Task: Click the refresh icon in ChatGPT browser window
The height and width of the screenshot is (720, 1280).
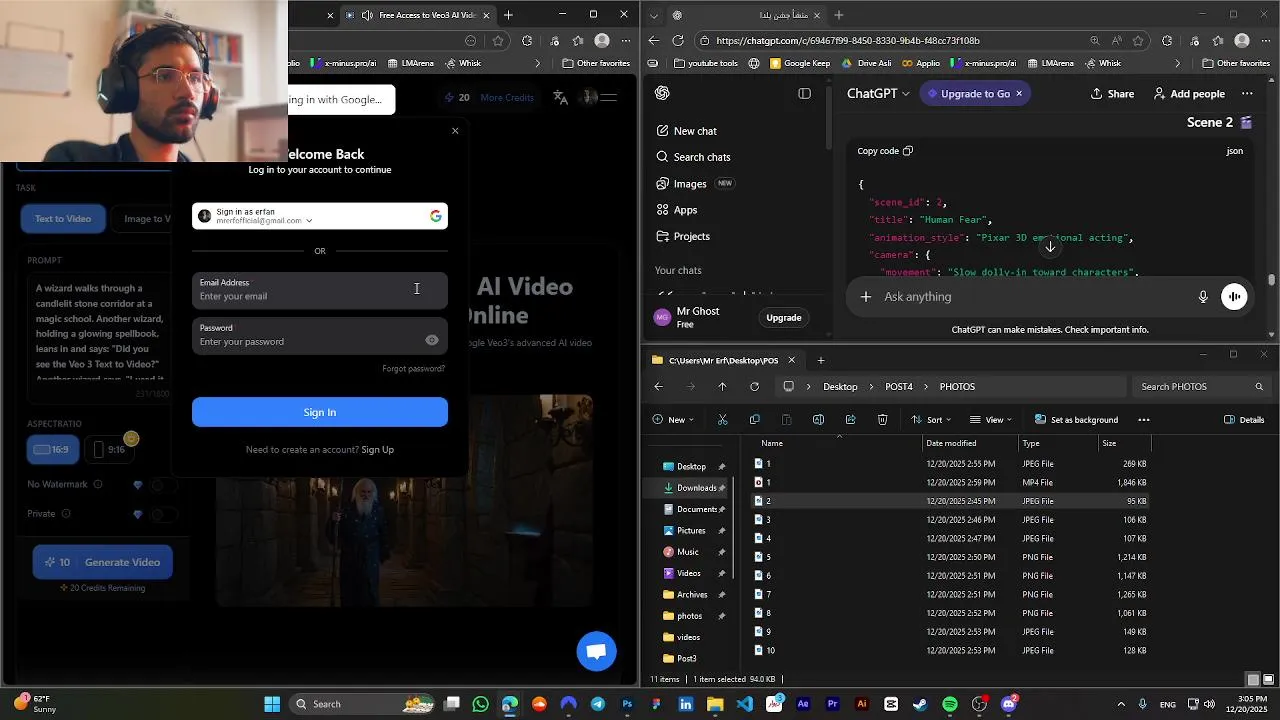Action: tap(678, 41)
